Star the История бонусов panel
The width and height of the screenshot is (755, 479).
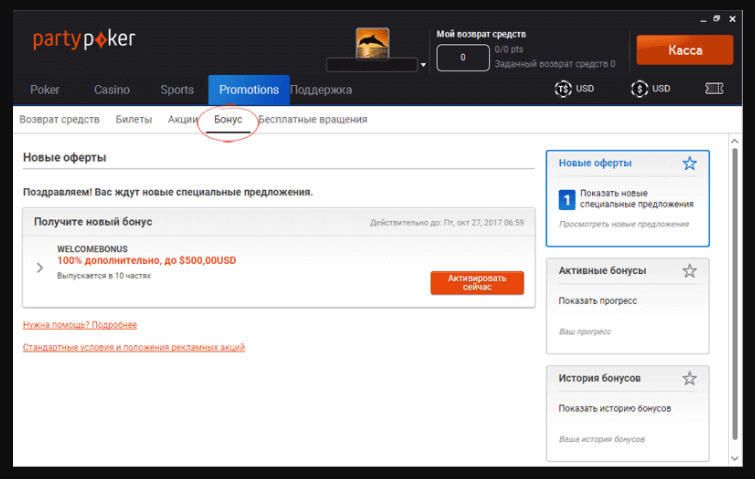point(689,378)
